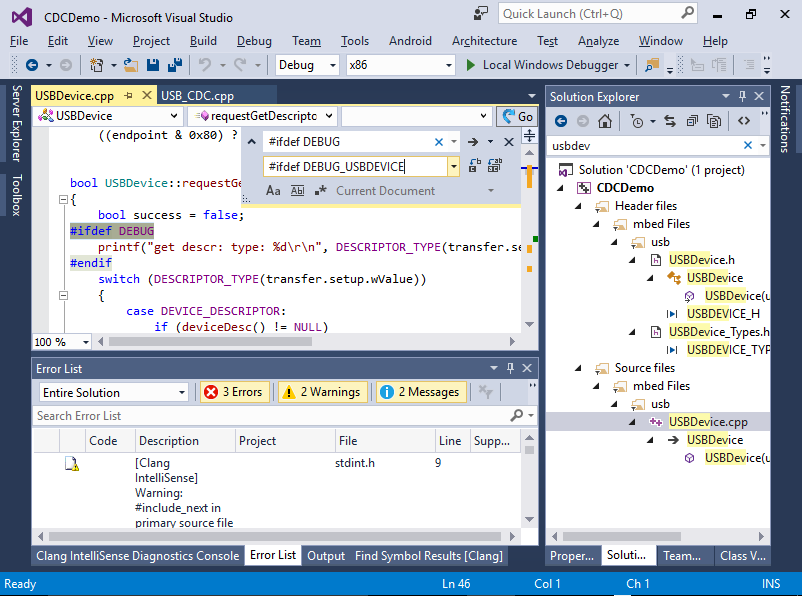Open Find Symbol Results [Clang] tab
The width and height of the screenshot is (802, 596).
(x=429, y=556)
